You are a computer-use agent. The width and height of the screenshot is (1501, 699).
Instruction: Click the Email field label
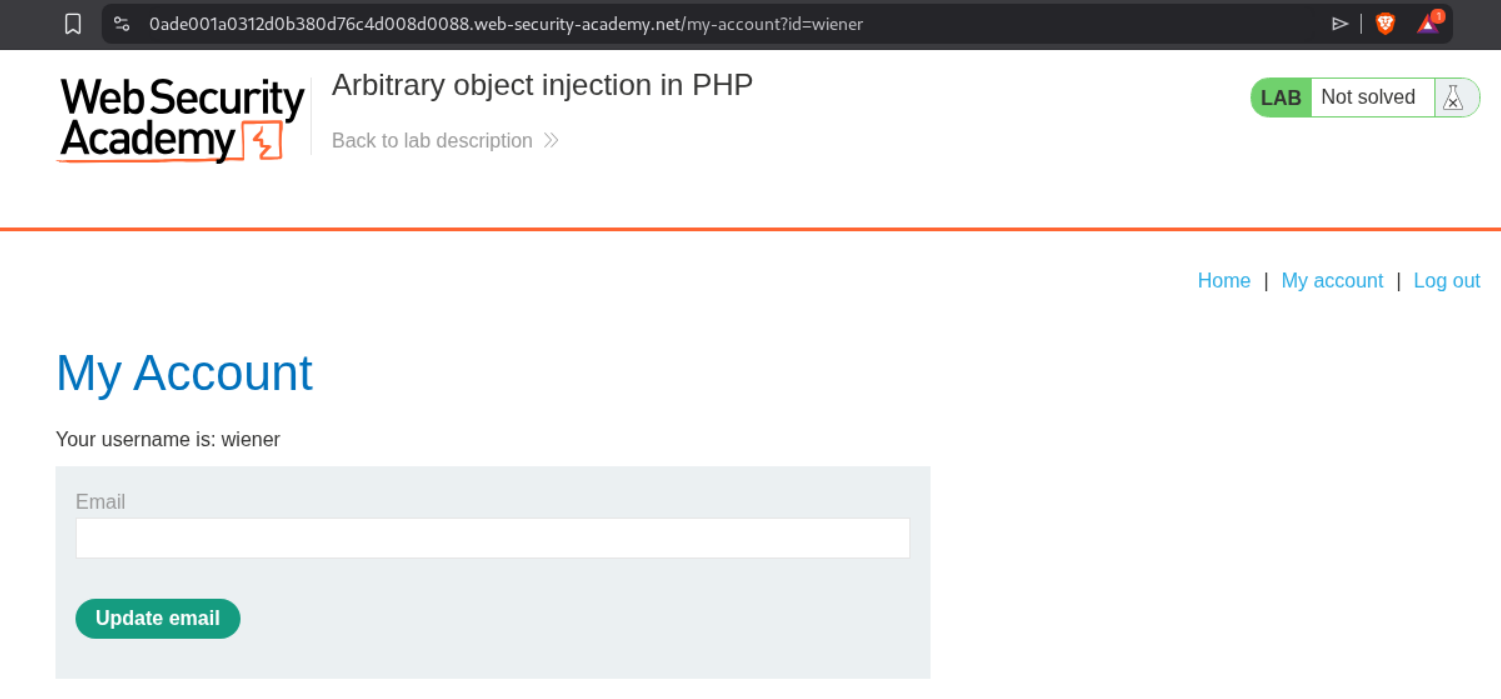click(101, 502)
